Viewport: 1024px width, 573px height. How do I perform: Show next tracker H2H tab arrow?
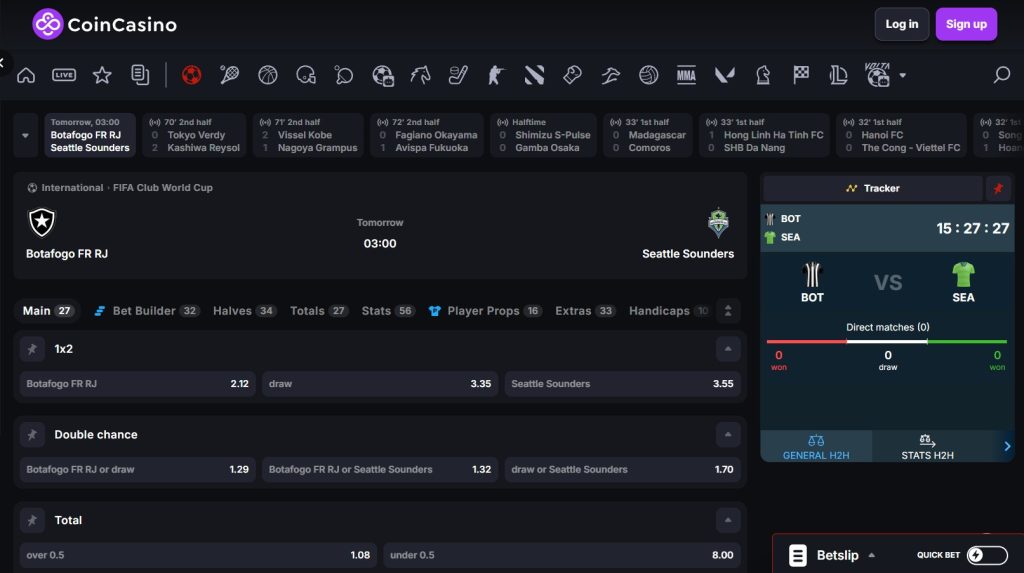[1006, 446]
